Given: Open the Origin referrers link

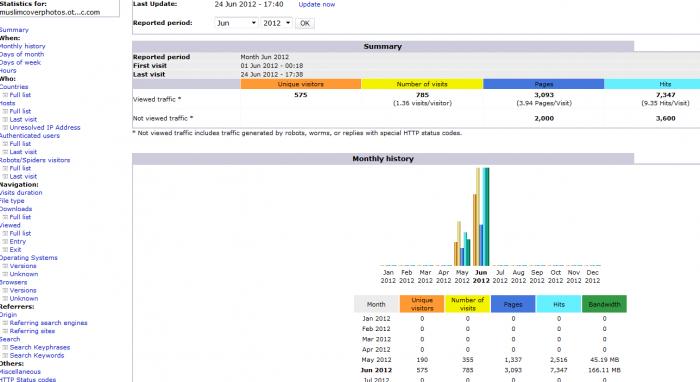Looking at the screenshot, I should pyautogui.click(x=8, y=315).
